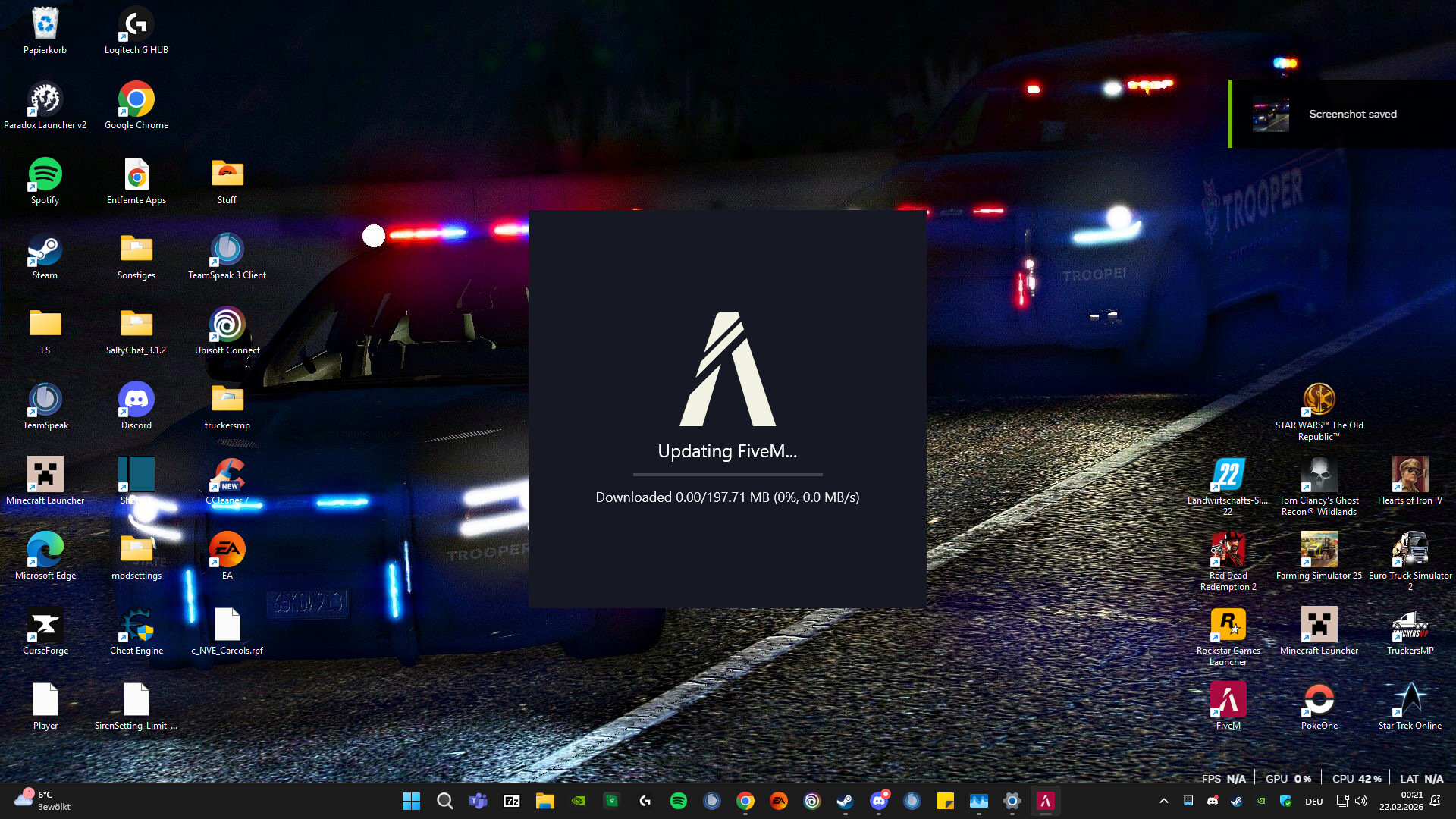The height and width of the screenshot is (819, 1456).
Task: Click the Screenshot saved notification thumbnail
Action: tap(1270, 115)
